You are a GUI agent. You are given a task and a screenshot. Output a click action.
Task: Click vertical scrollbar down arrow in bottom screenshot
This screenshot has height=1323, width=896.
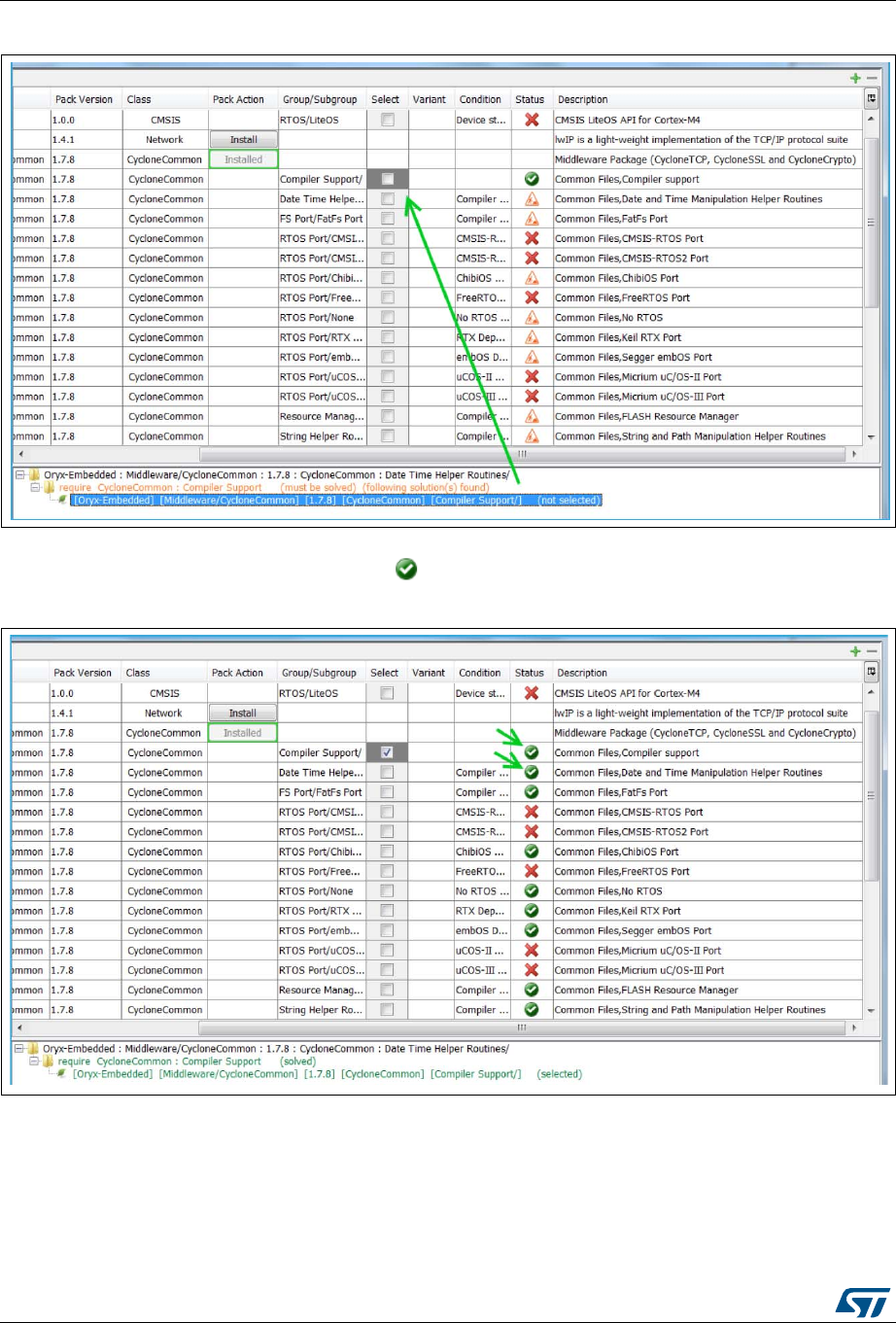point(872,1011)
